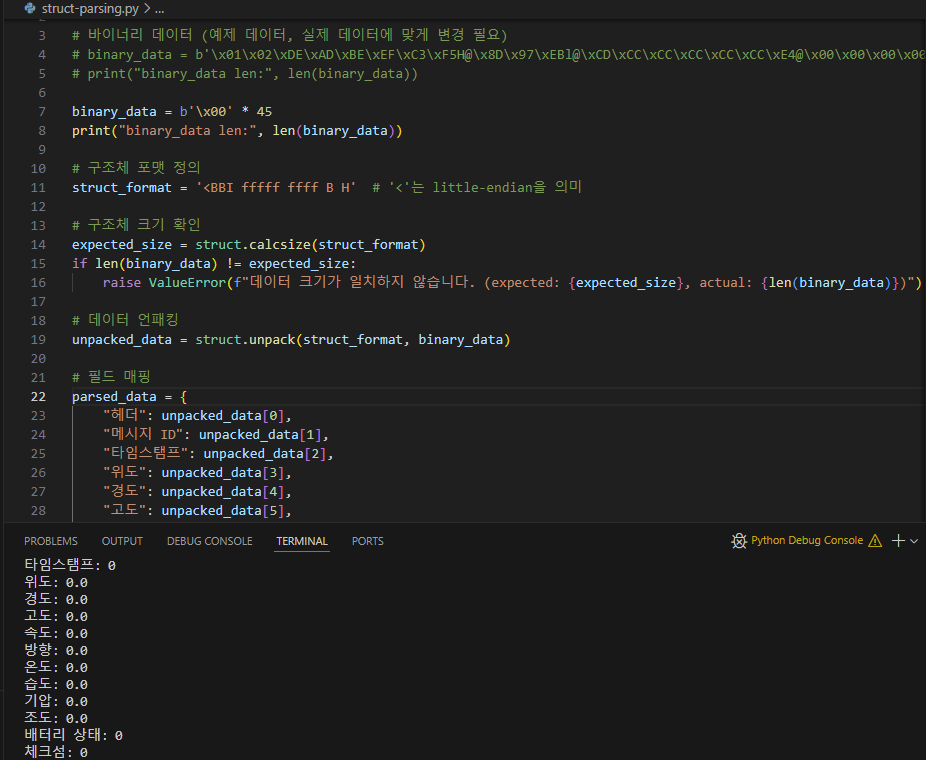Click the commented print statement on line 5
The height and width of the screenshot is (760, 926).
(x=245, y=74)
